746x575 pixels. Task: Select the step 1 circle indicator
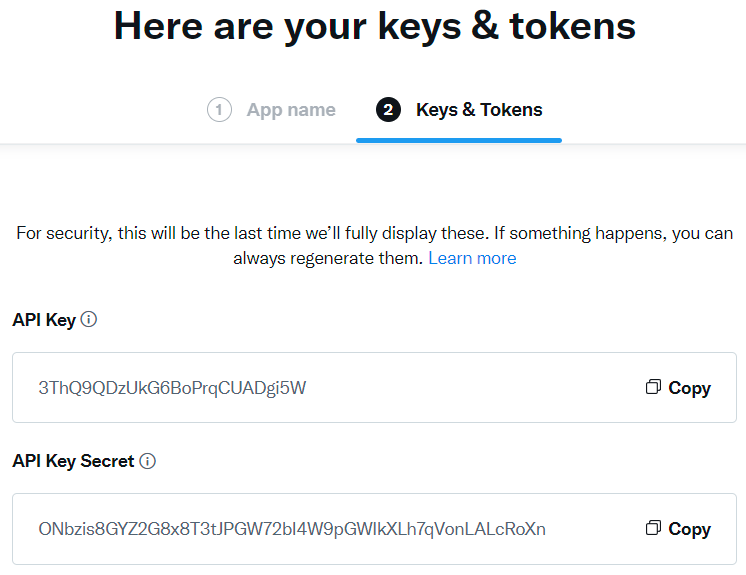[x=219, y=109]
